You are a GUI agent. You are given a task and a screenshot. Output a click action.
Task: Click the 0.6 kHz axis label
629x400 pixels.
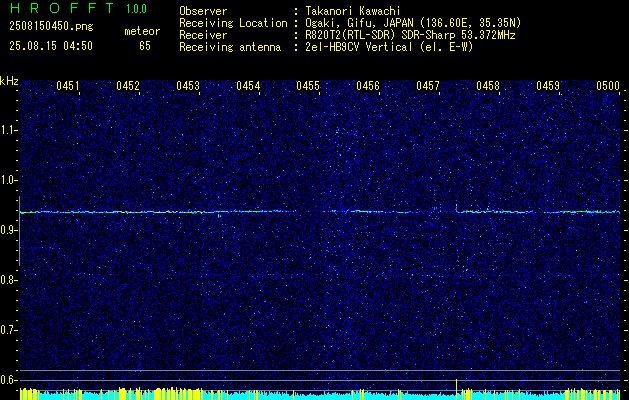8,380
